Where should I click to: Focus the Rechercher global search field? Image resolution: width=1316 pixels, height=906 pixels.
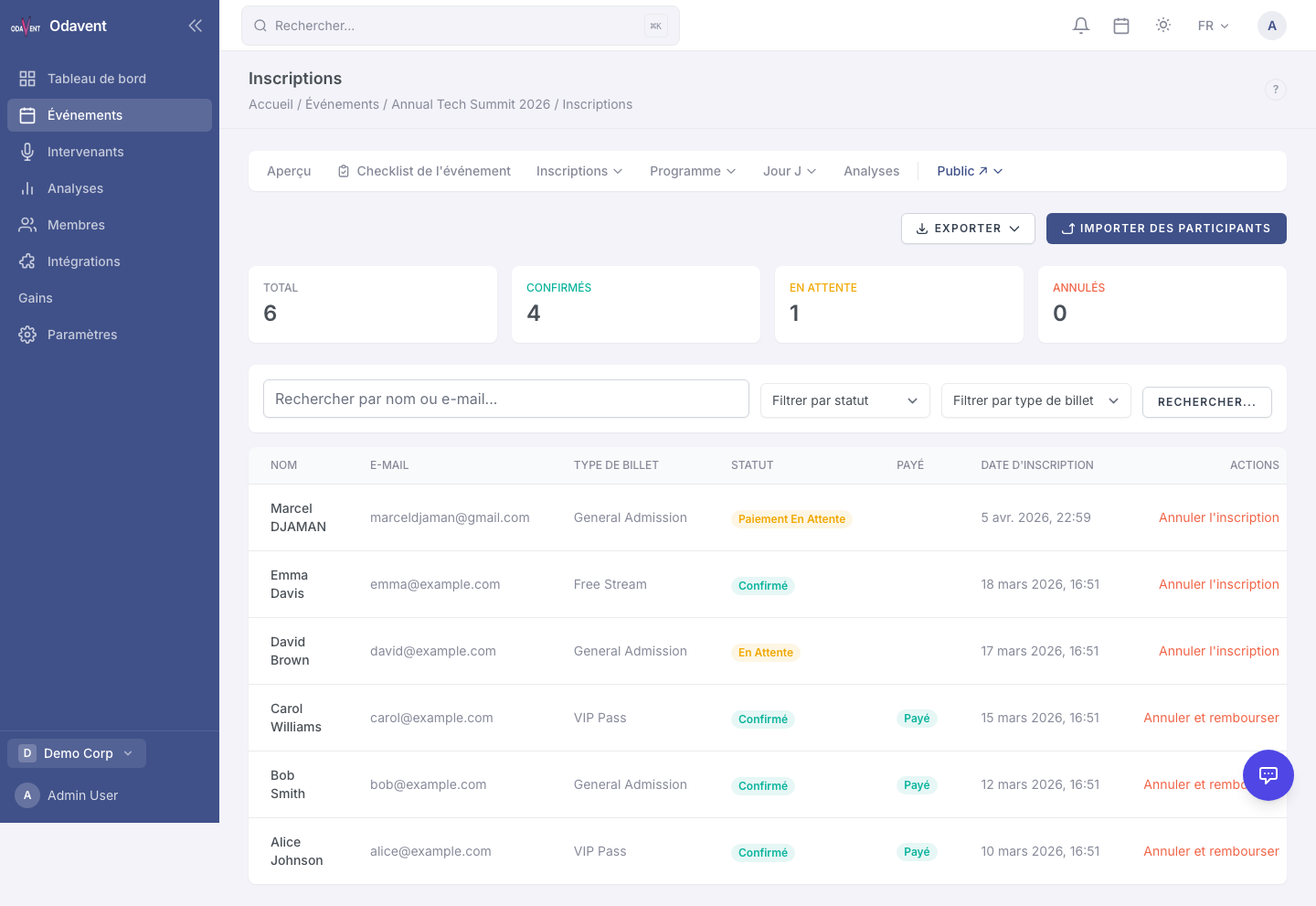point(461,26)
